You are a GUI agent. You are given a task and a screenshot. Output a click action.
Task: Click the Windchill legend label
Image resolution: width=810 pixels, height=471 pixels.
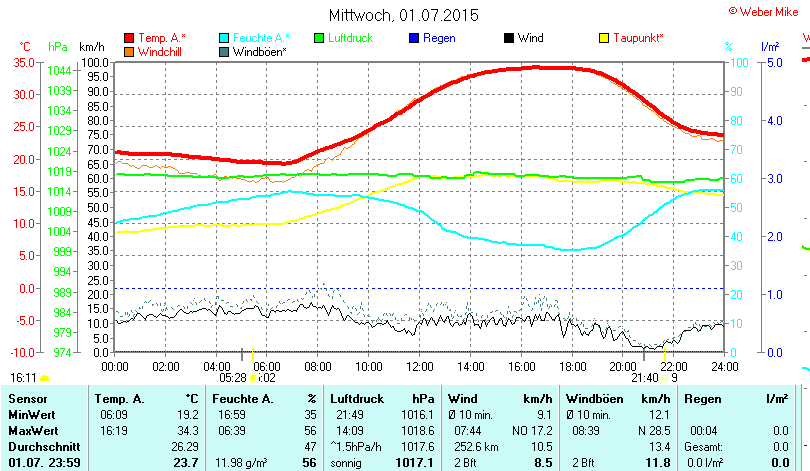(x=160, y=51)
